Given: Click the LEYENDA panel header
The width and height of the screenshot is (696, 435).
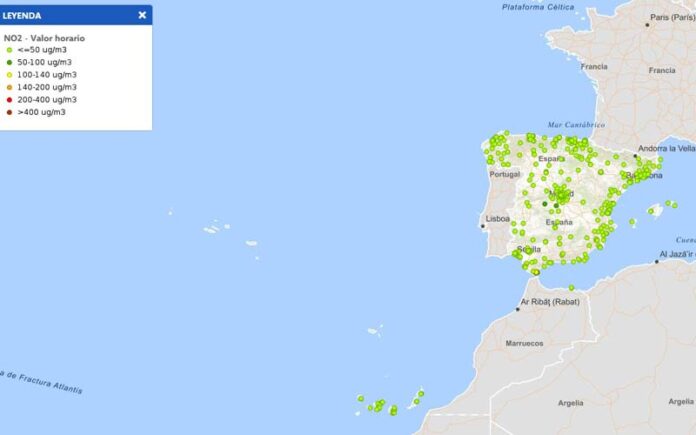Looking at the screenshot, I should pyautogui.click(x=60, y=15).
